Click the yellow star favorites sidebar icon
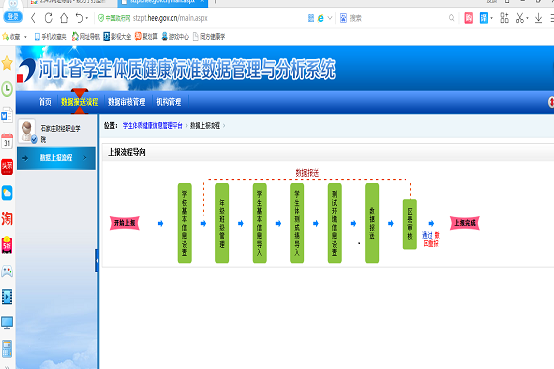554x369 pixels. 7,64
